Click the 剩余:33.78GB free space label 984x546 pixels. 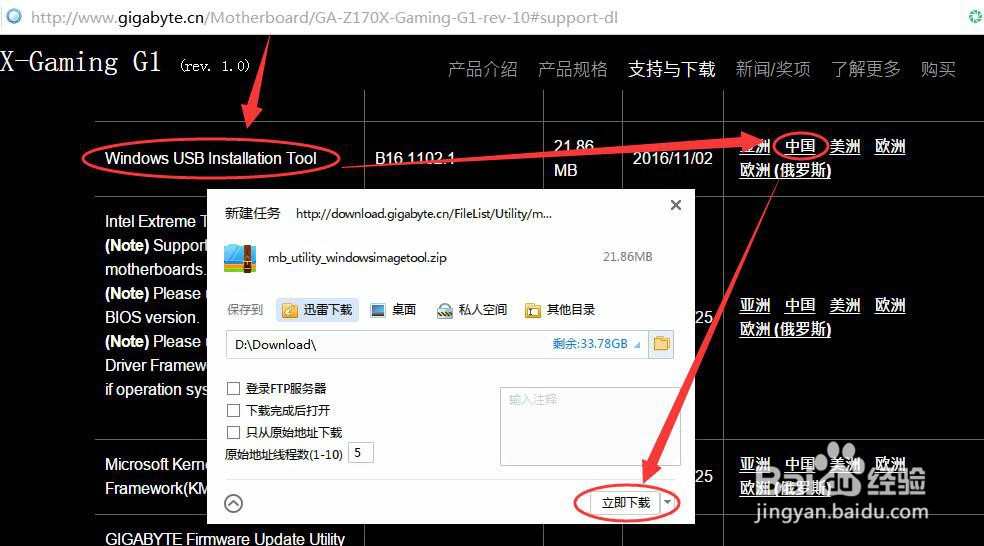[590, 344]
